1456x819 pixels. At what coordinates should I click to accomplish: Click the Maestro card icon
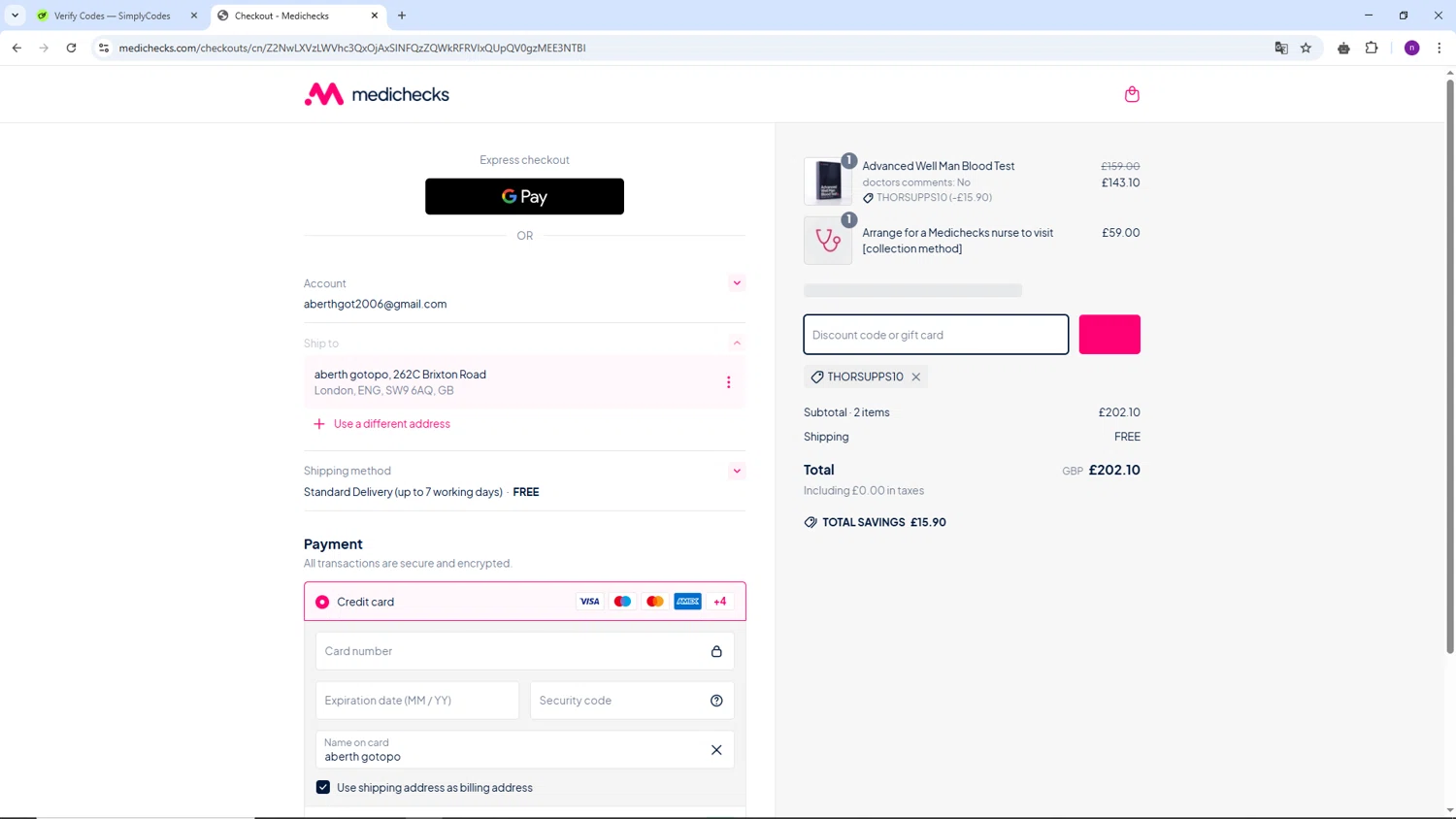pyautogui.click(x=622, y=602)
